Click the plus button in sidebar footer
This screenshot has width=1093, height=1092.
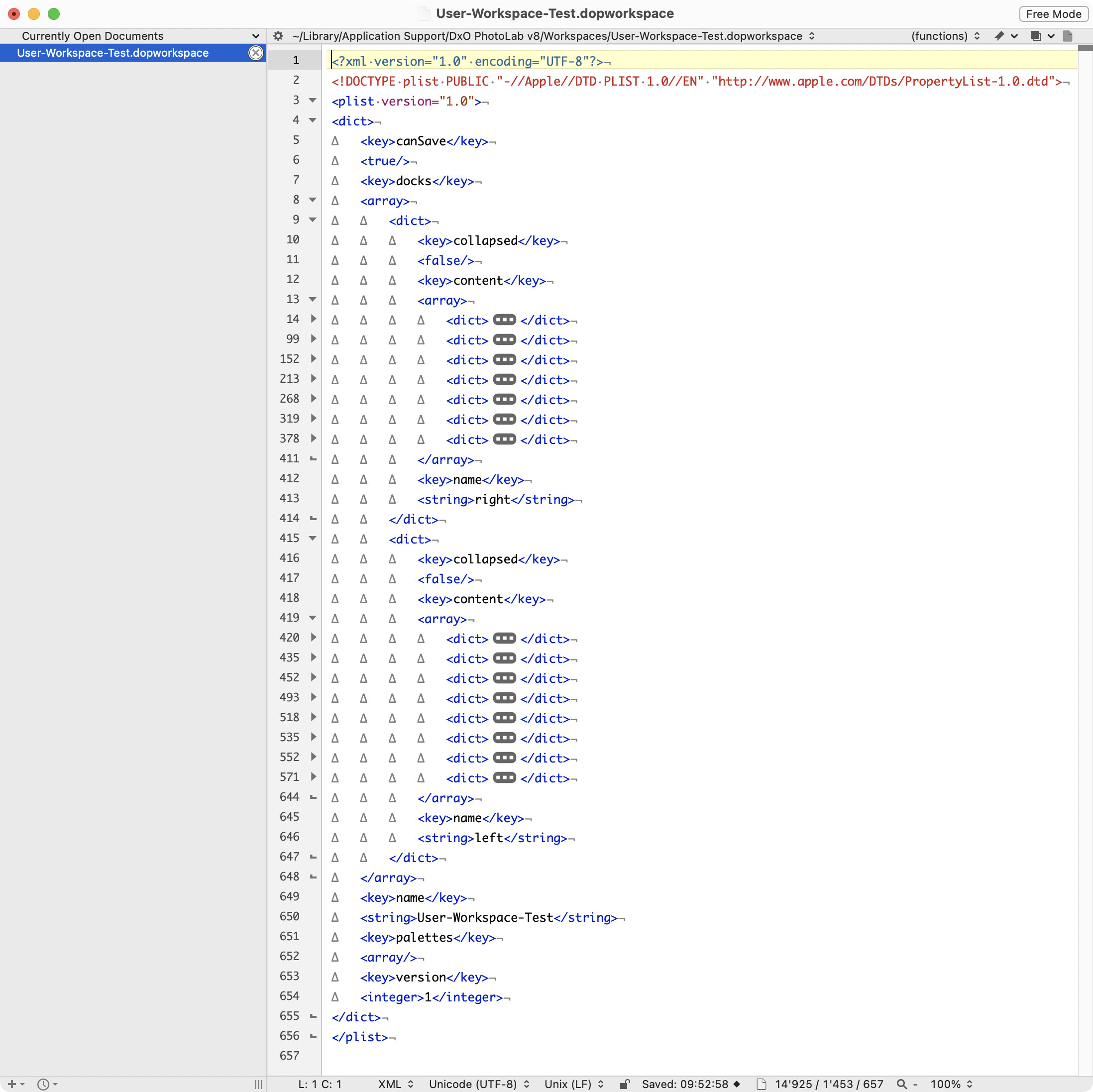tap(11, 1084)
